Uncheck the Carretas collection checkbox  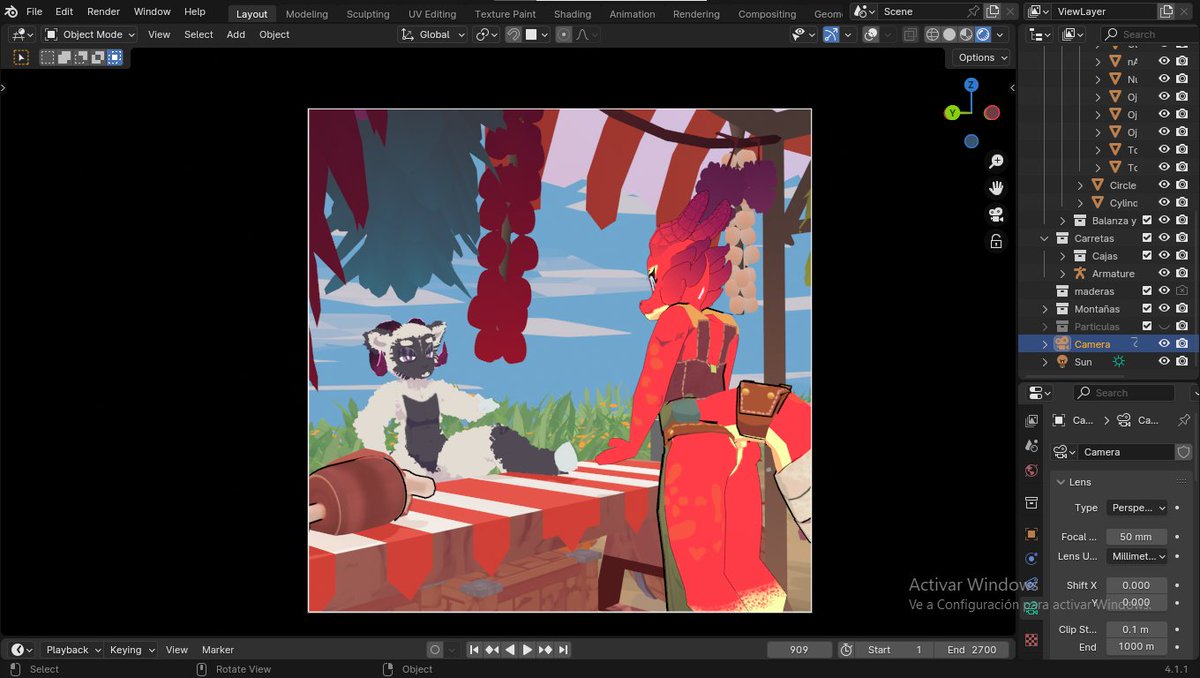click(1147, 238)
